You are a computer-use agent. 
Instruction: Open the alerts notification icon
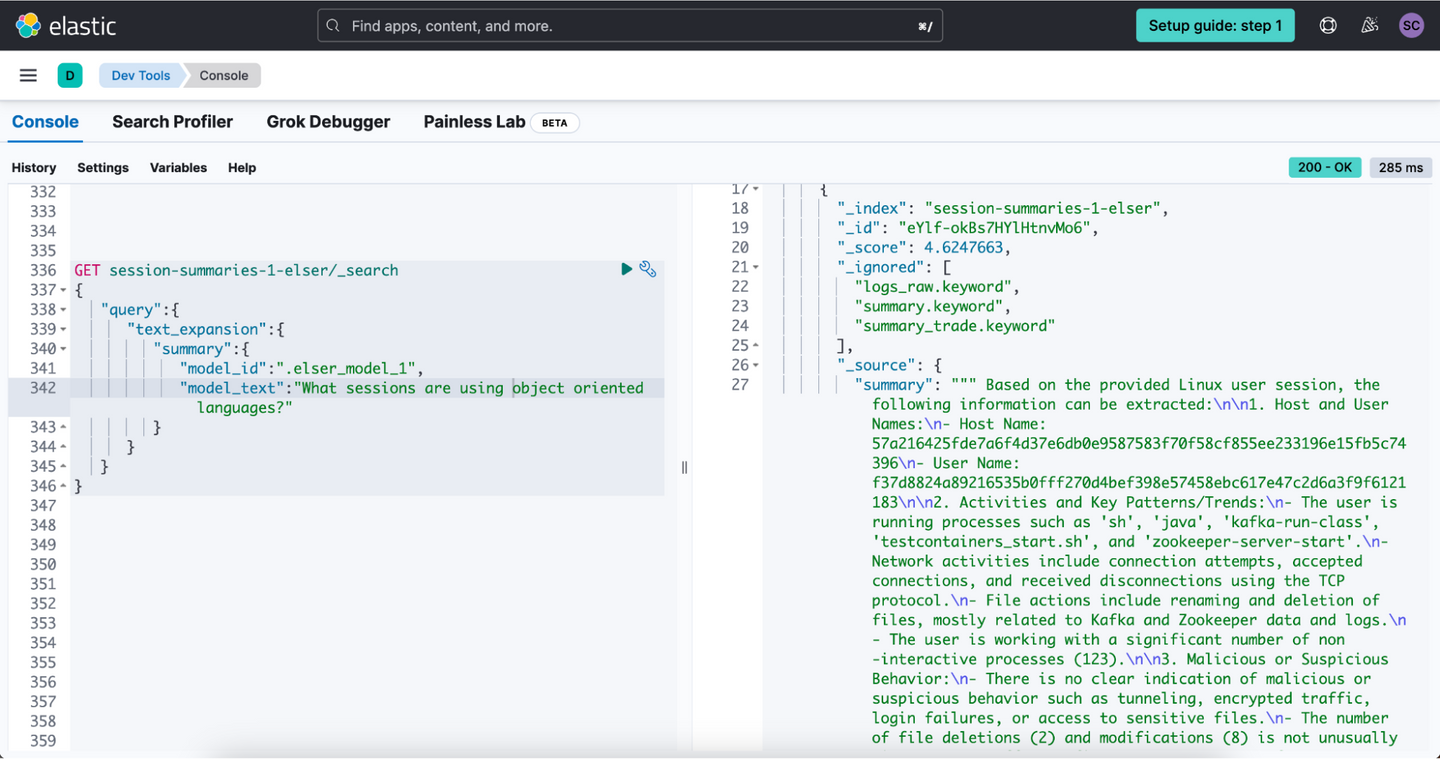point(1369,25)
